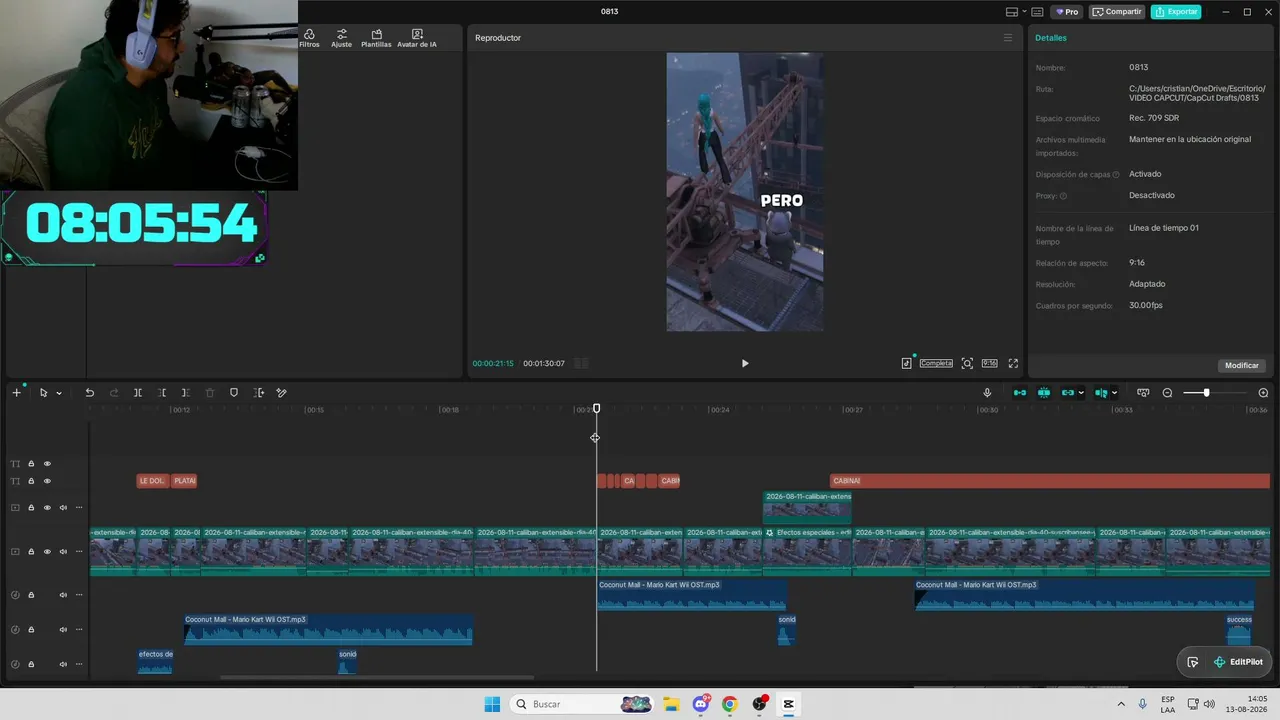Lock the second text track

coord(31,481)
